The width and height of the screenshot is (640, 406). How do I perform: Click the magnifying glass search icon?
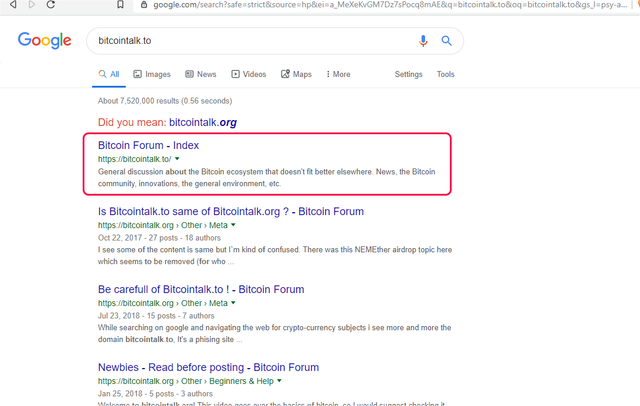point(447,41)
